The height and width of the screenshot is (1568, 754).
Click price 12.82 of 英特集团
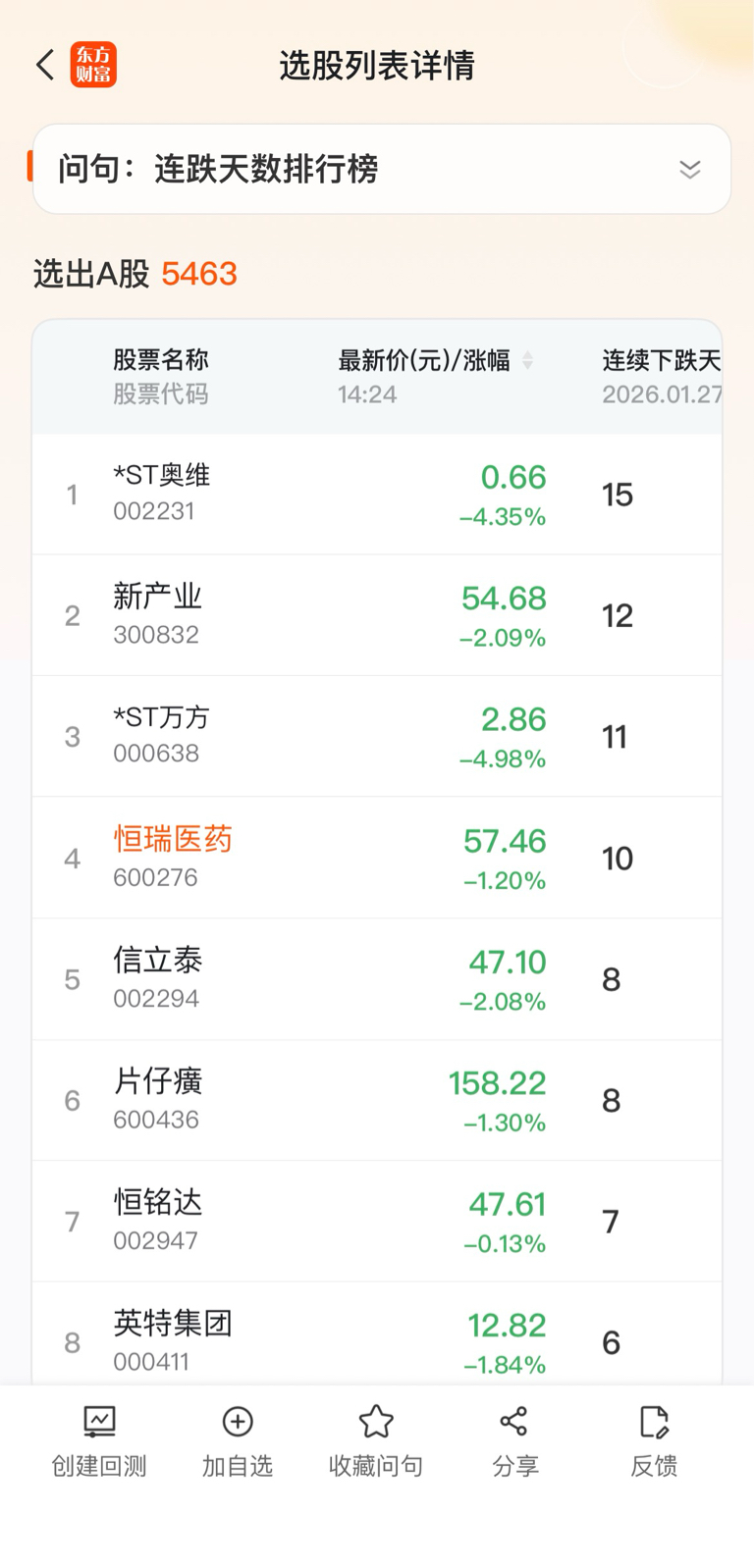coord(507,1326)
